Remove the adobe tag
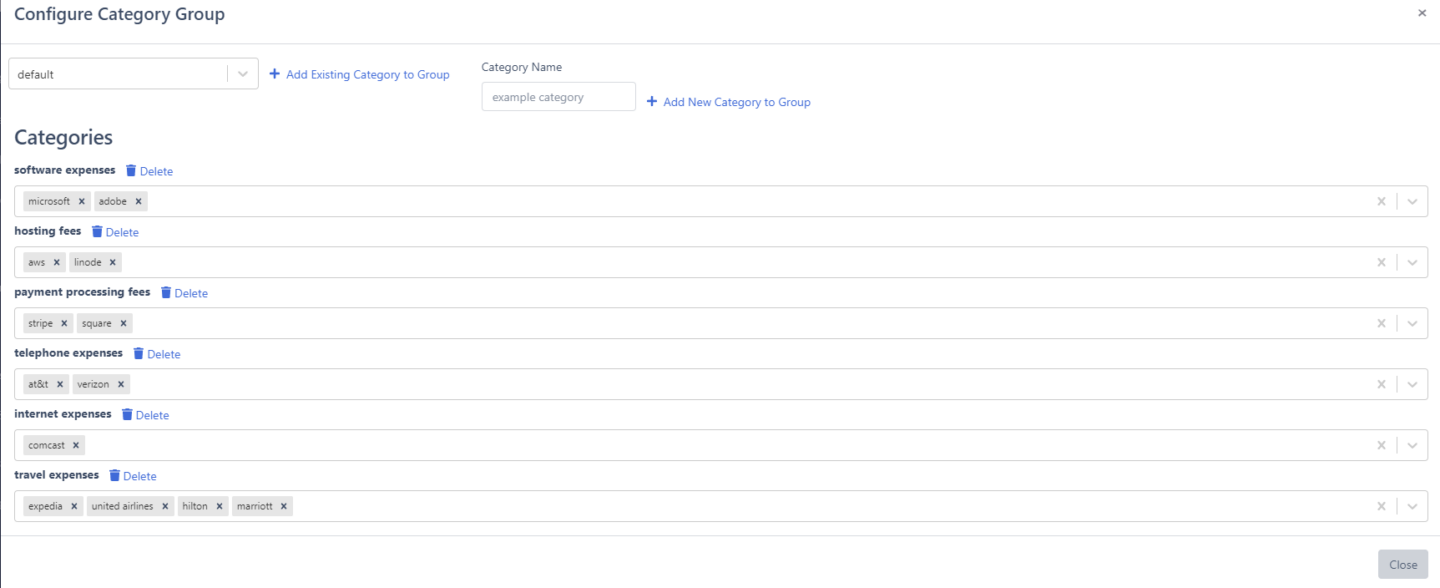 pos(138,201)
